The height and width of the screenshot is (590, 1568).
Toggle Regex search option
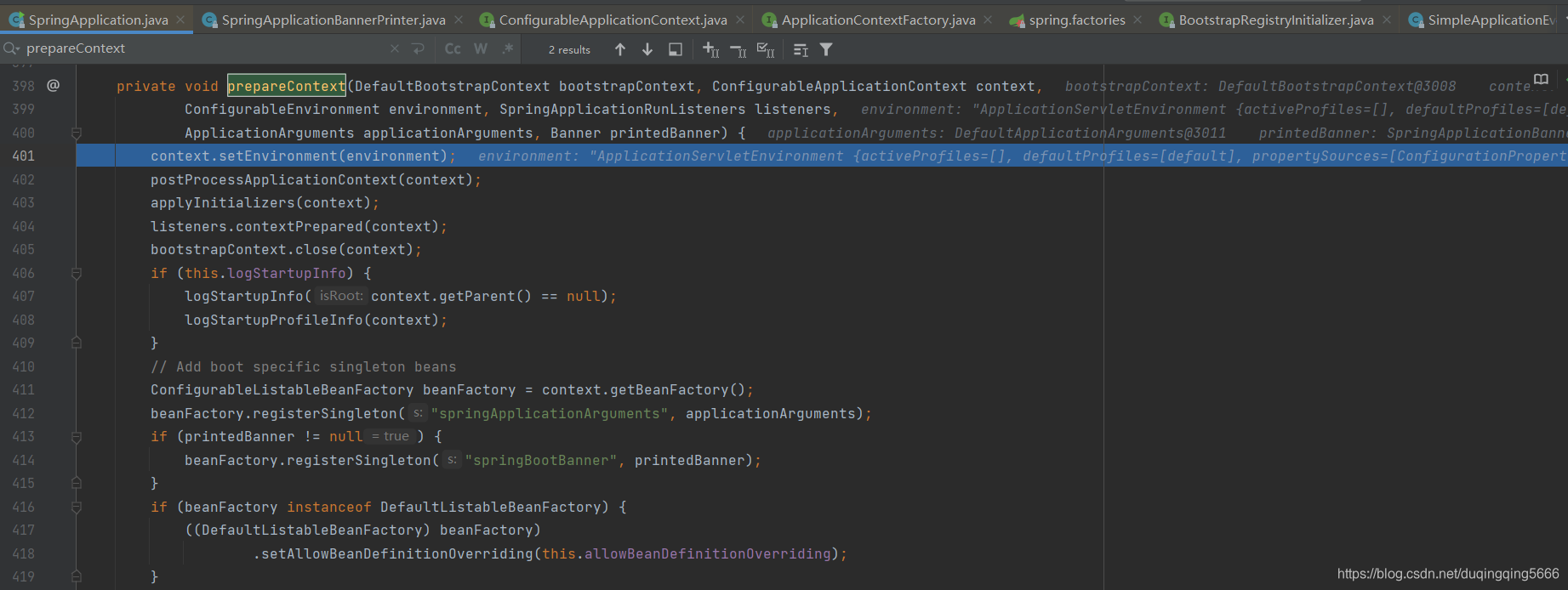[x=508, y=48]
